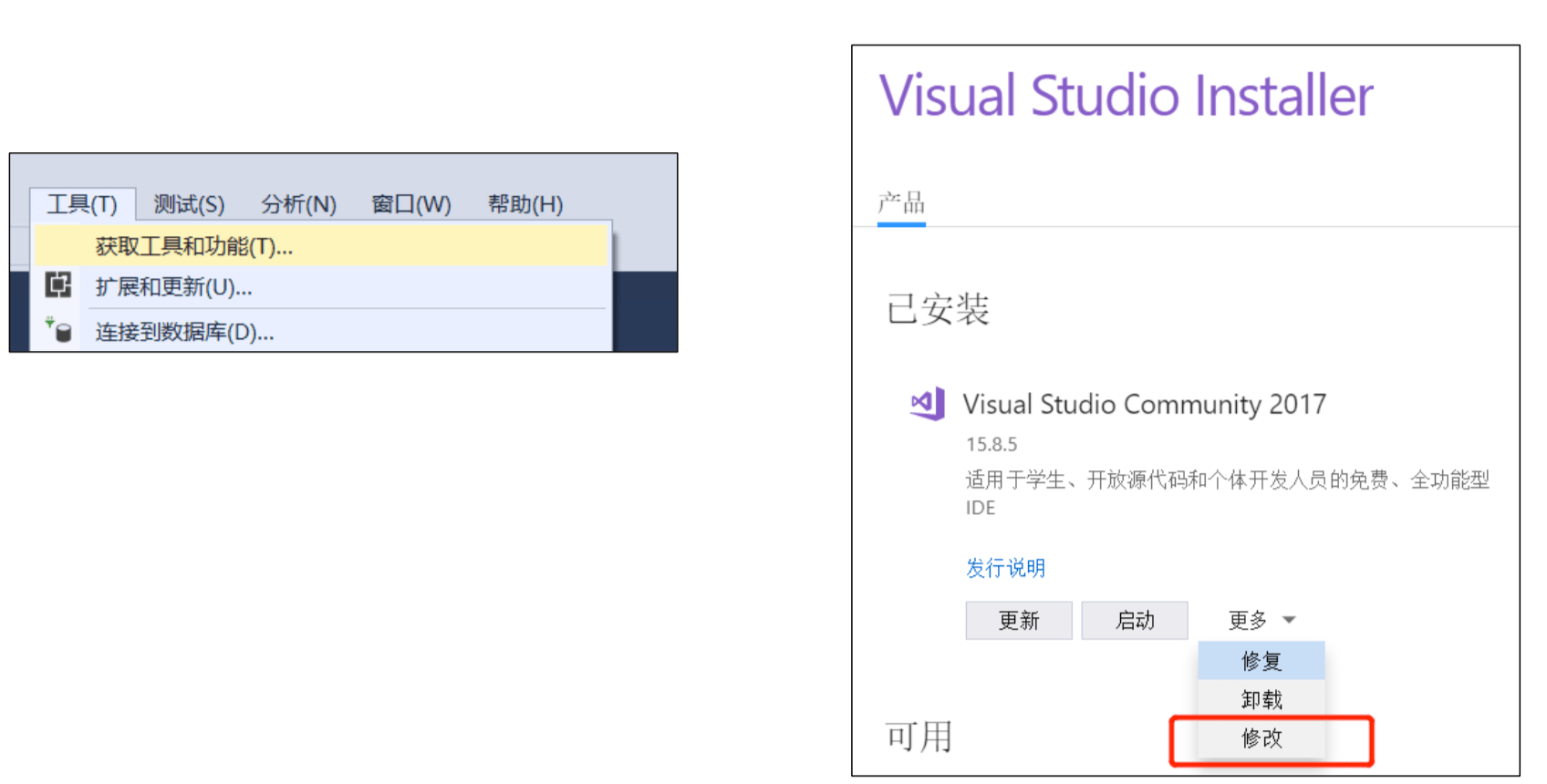
Task: Click the connect to database icon
Action: 58,329
